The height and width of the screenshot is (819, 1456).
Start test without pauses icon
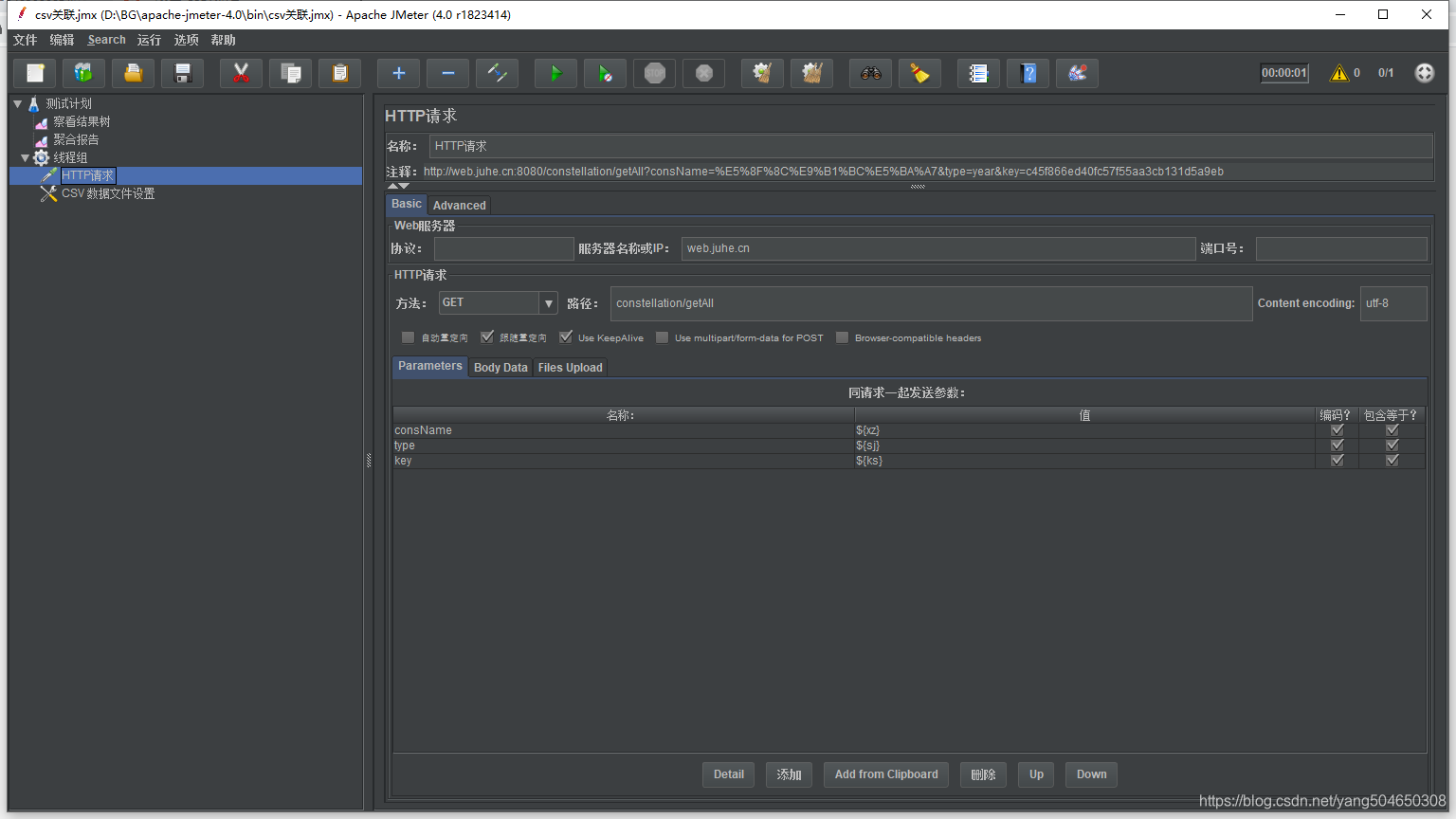pyautogui.click(x=606, y=73)
